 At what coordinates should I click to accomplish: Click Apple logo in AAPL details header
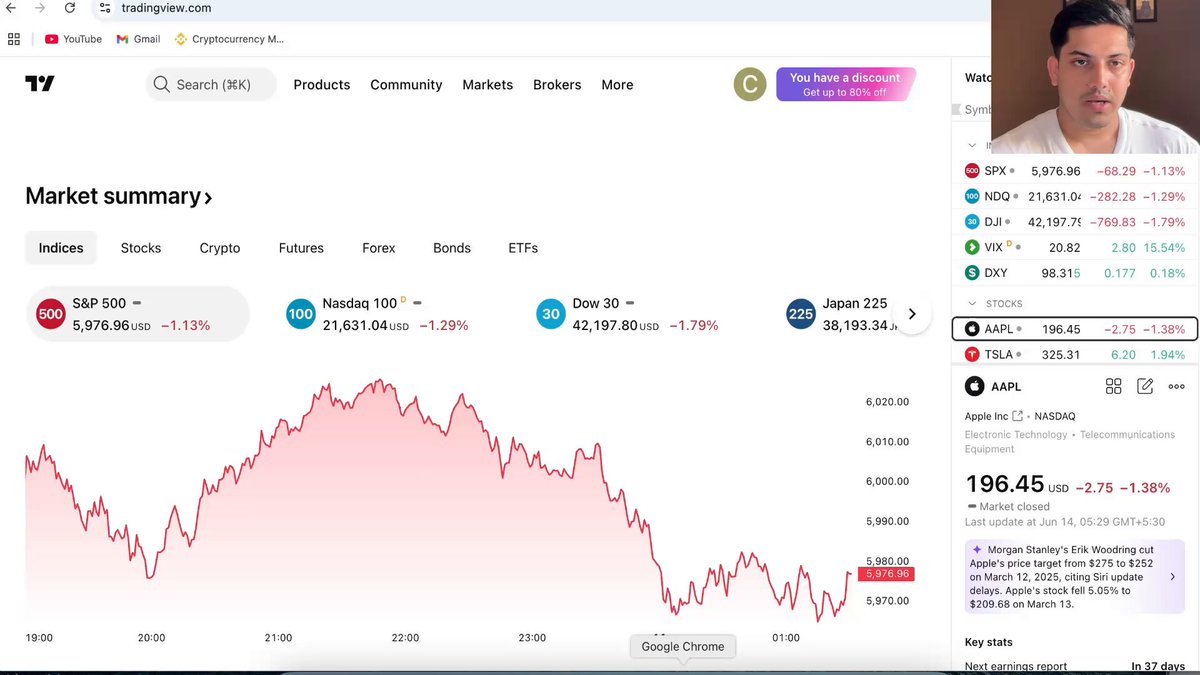(974, 386)
